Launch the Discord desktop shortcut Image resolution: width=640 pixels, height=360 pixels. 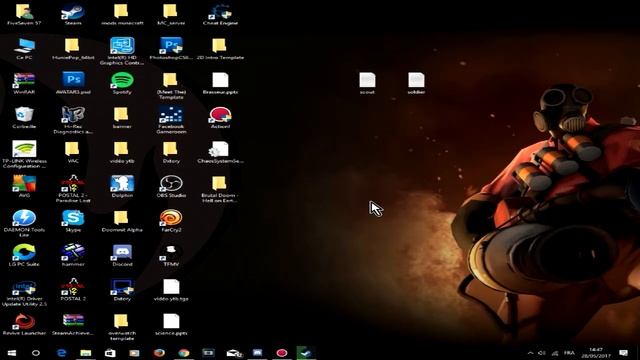coord(122,256)
